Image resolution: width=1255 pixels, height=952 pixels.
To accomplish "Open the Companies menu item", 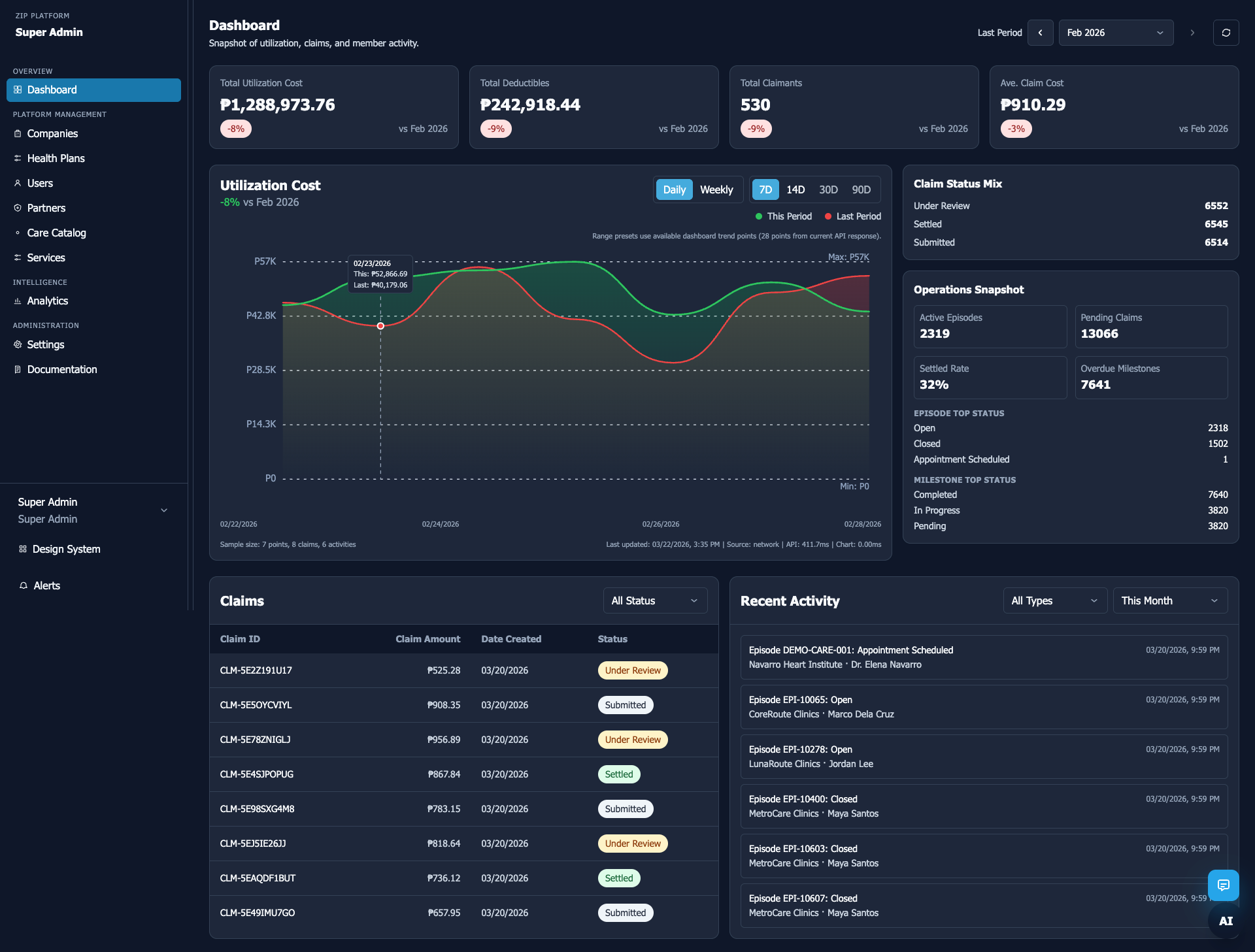I will click(52, 133).
